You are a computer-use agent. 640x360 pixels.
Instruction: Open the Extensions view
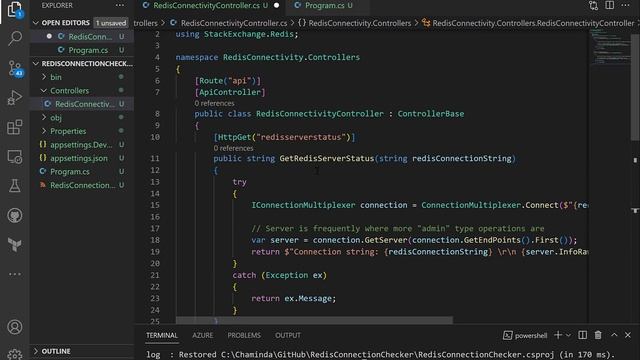click(15, 127)
